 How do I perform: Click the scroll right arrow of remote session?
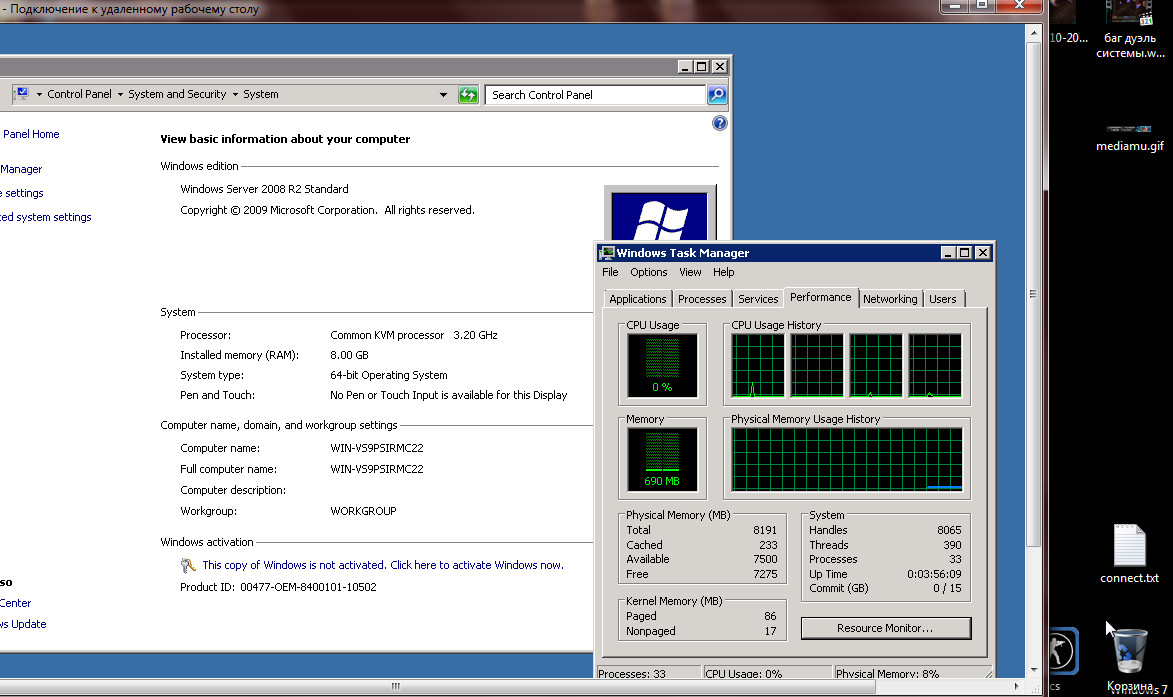pyautogui.click(x=1017, y=686)
